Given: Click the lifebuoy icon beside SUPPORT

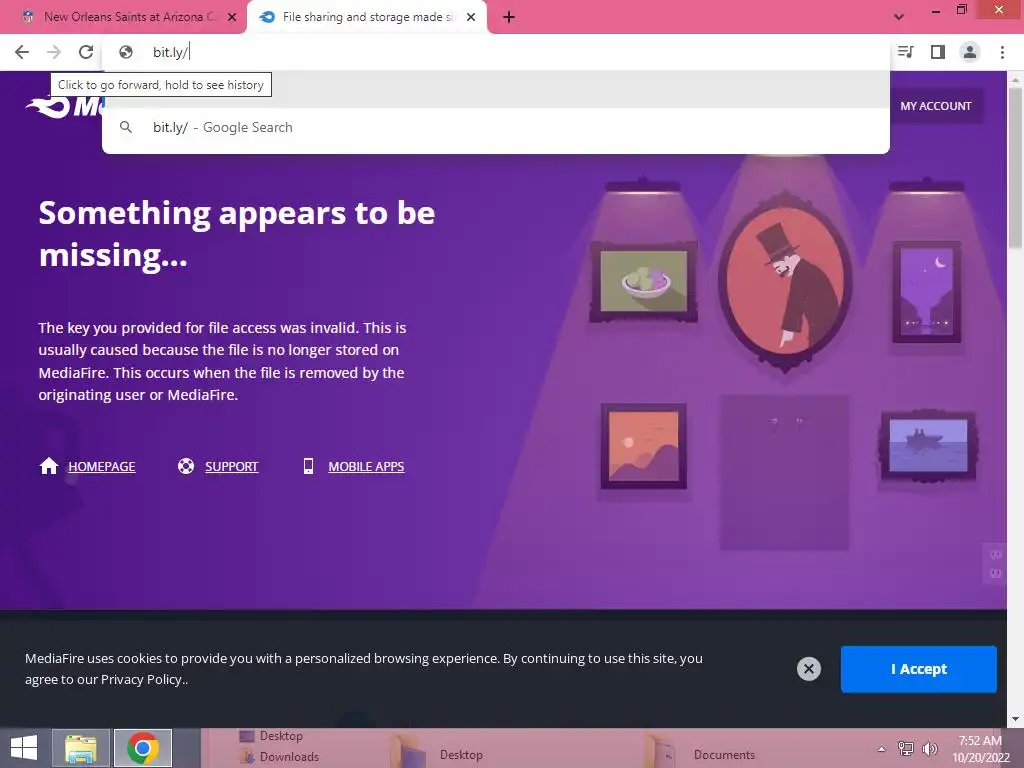Looking at the screenshot, I should [186, 466].
